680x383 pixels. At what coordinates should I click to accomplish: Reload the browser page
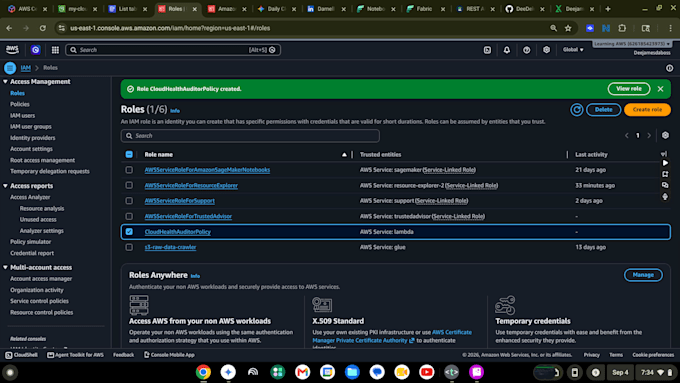point(42,28)
